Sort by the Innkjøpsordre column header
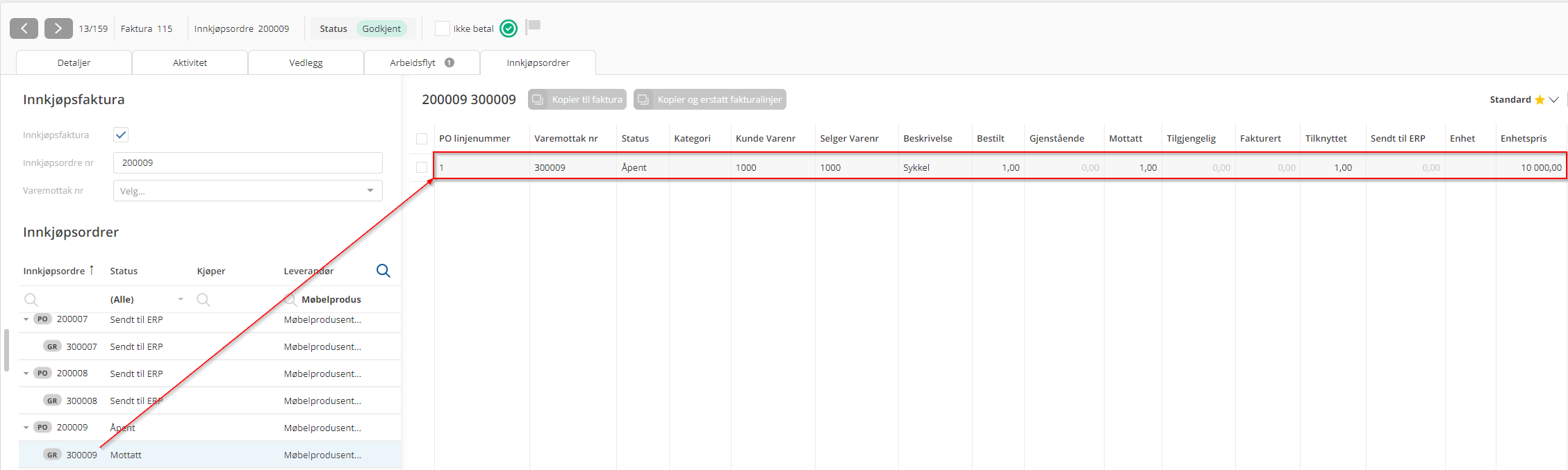The width and height of the screenshot is (1568, 470). (x=54, y=271)
